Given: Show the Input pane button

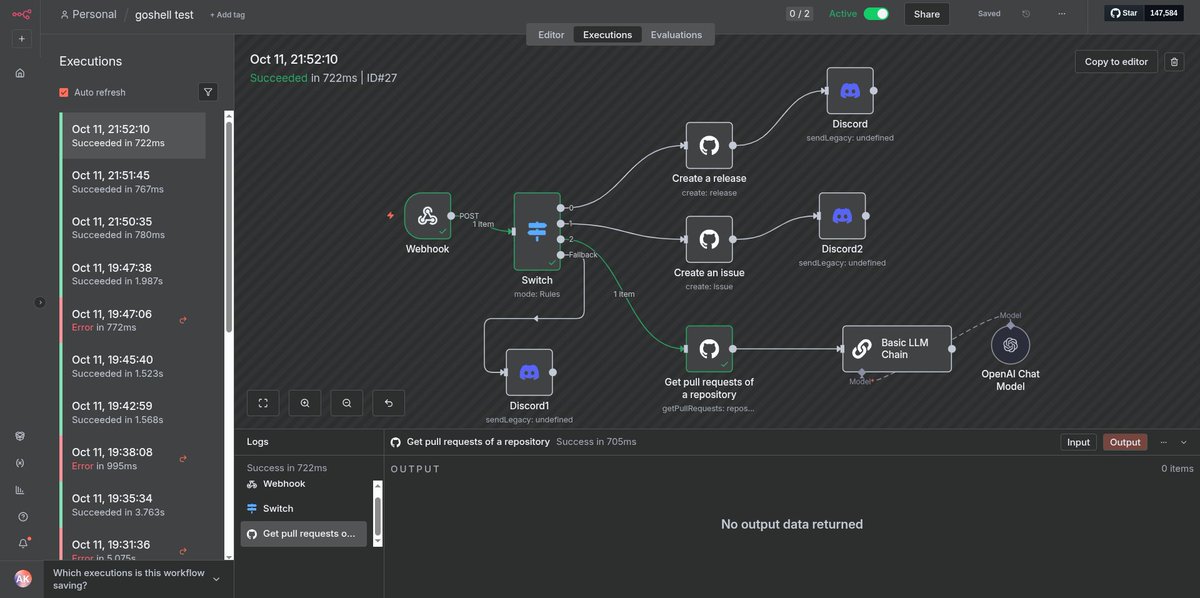Looking at the screenshot, I should (x=1078, y=442).
